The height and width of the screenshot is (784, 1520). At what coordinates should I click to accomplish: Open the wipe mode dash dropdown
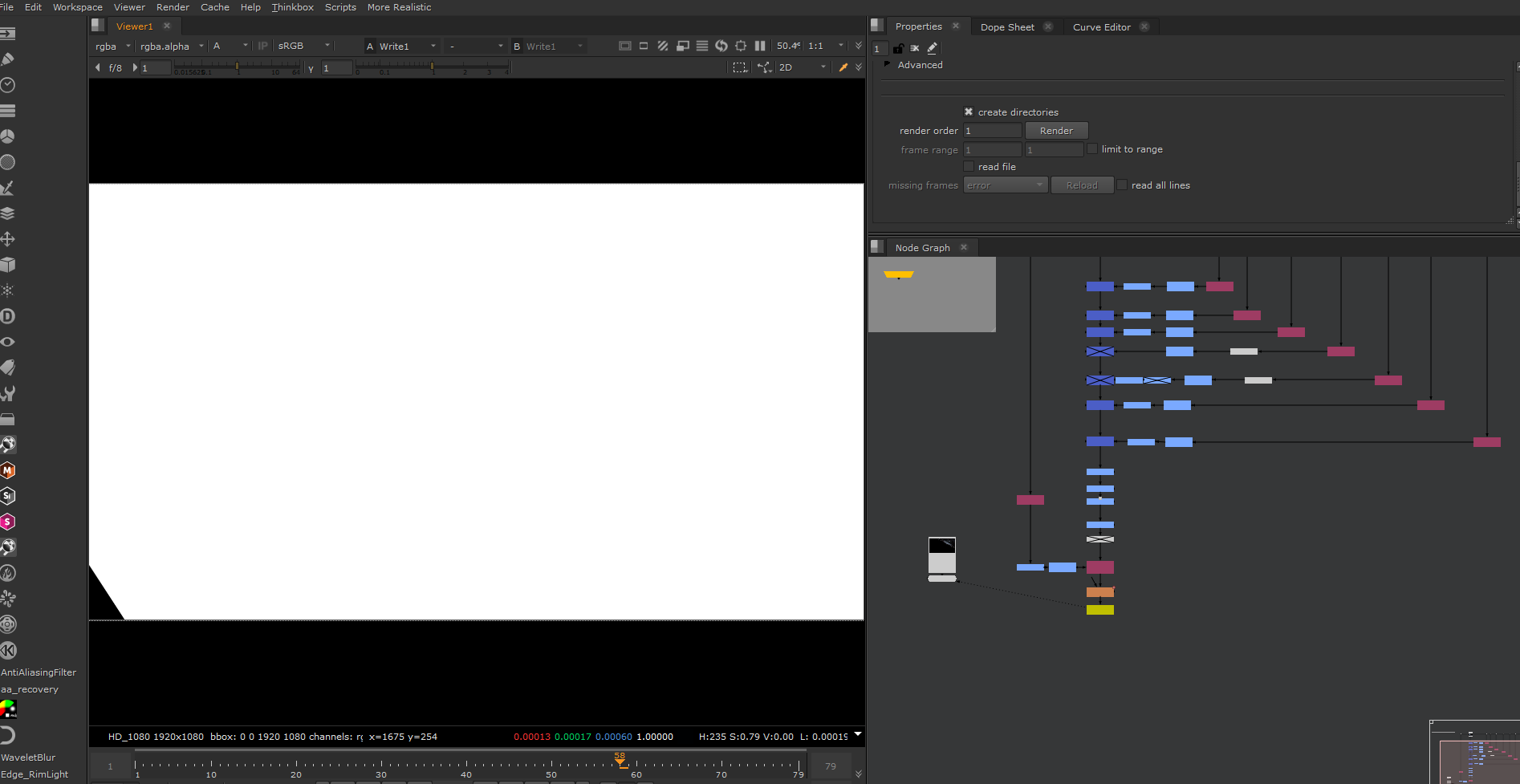476,46
